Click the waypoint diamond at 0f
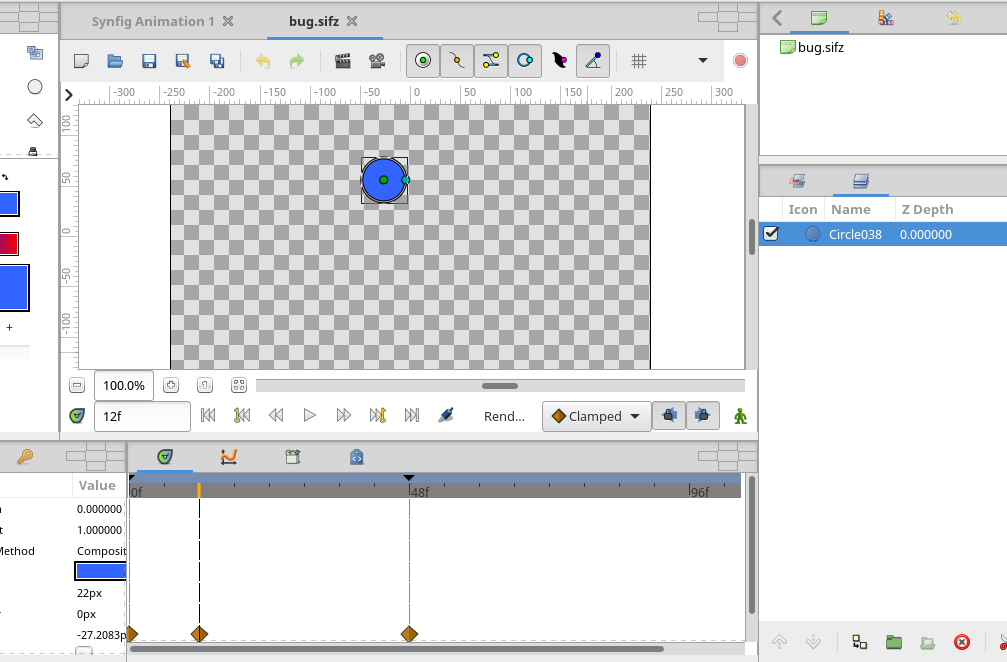The height and width of the screenshot is (662, 1007). 132,634
